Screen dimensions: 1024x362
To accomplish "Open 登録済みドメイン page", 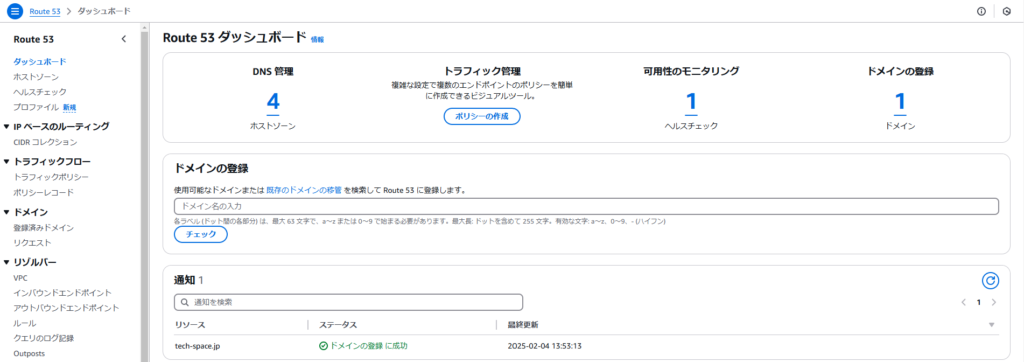I will (x=43, y=227).
